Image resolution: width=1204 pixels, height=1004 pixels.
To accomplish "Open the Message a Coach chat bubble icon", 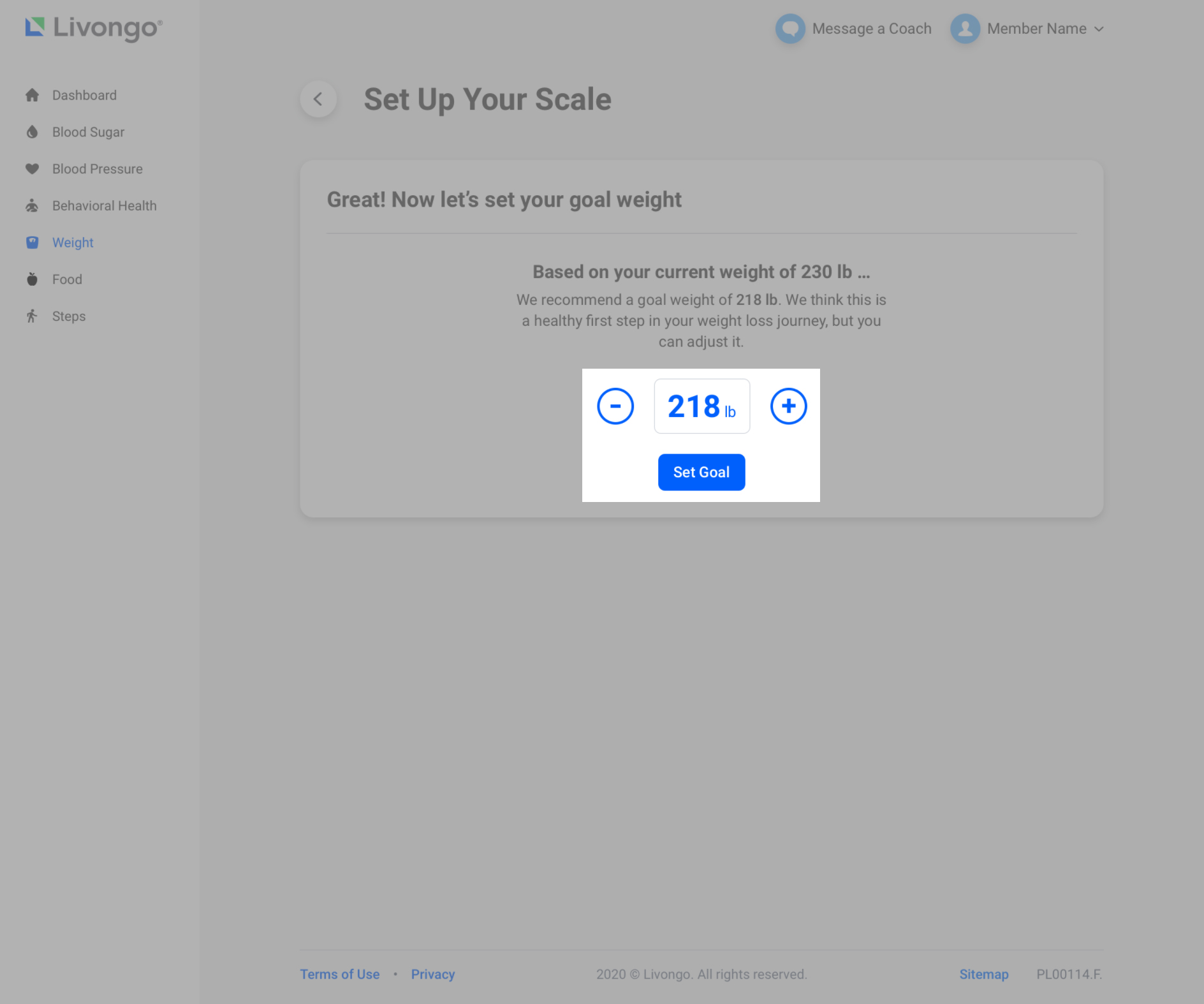I will pyautogui.click(x=791, y=28).
